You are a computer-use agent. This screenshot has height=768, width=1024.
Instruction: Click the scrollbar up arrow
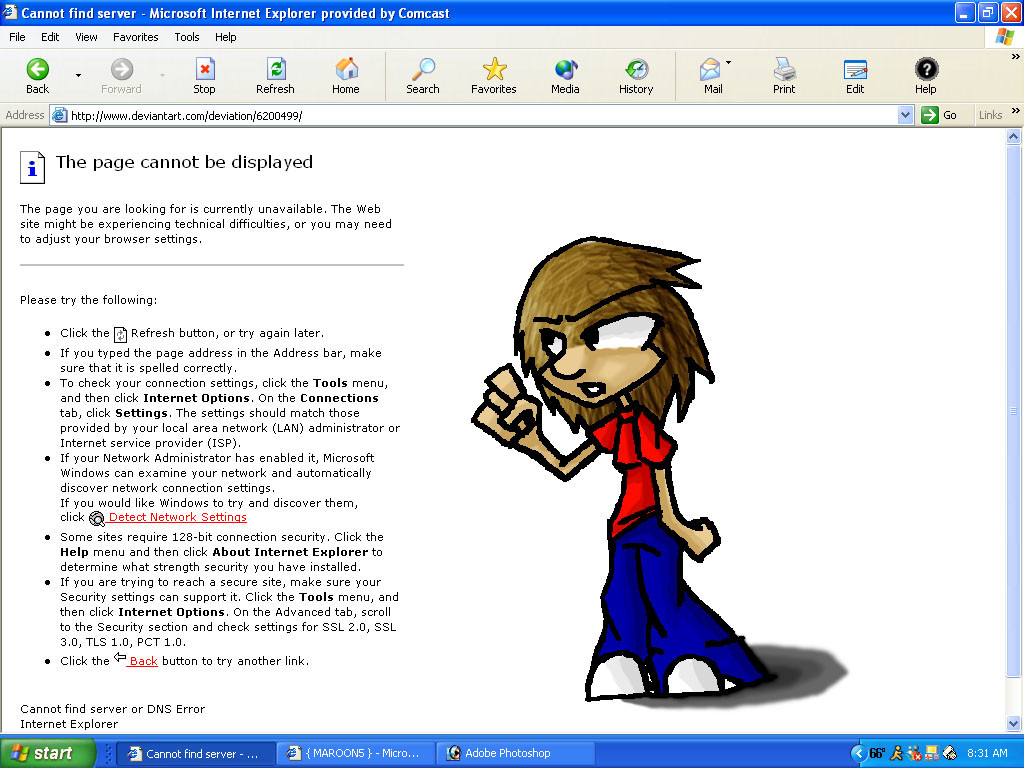click(x=1014, y=136)
